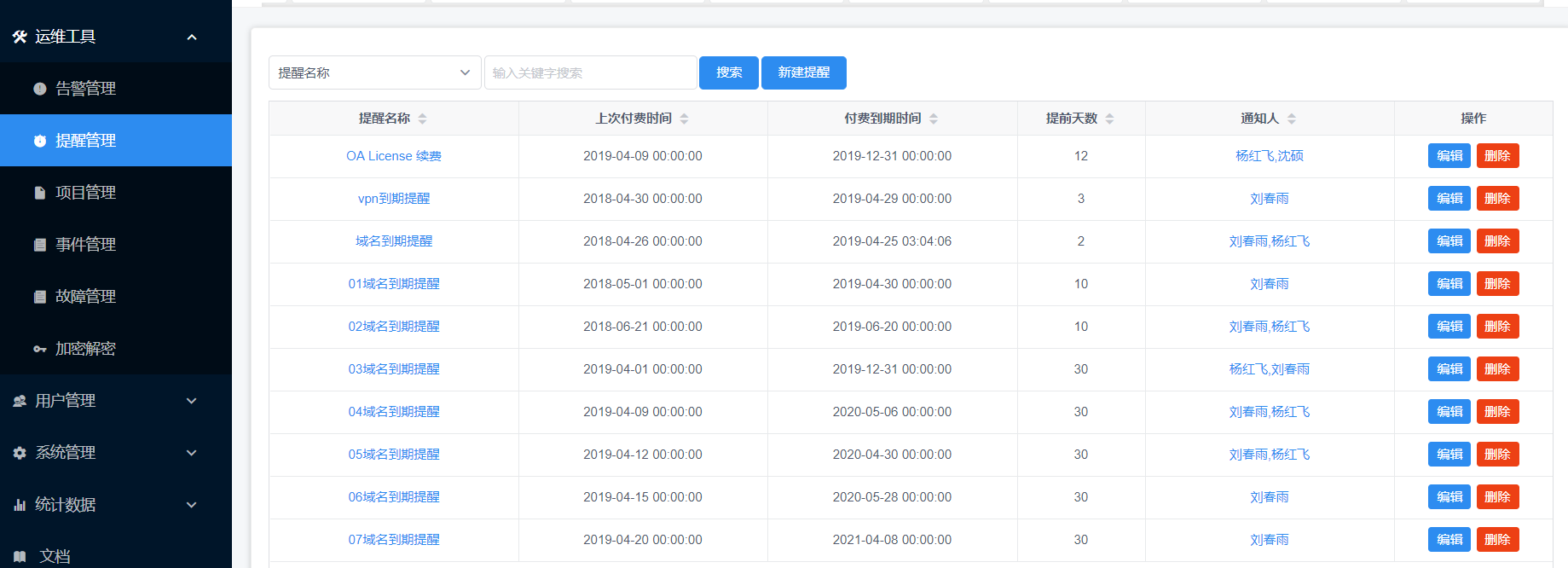This screenshot has width=1568, height=568.
Task: Select 提醒管理 in the sidebar
Action: point(116,141)
